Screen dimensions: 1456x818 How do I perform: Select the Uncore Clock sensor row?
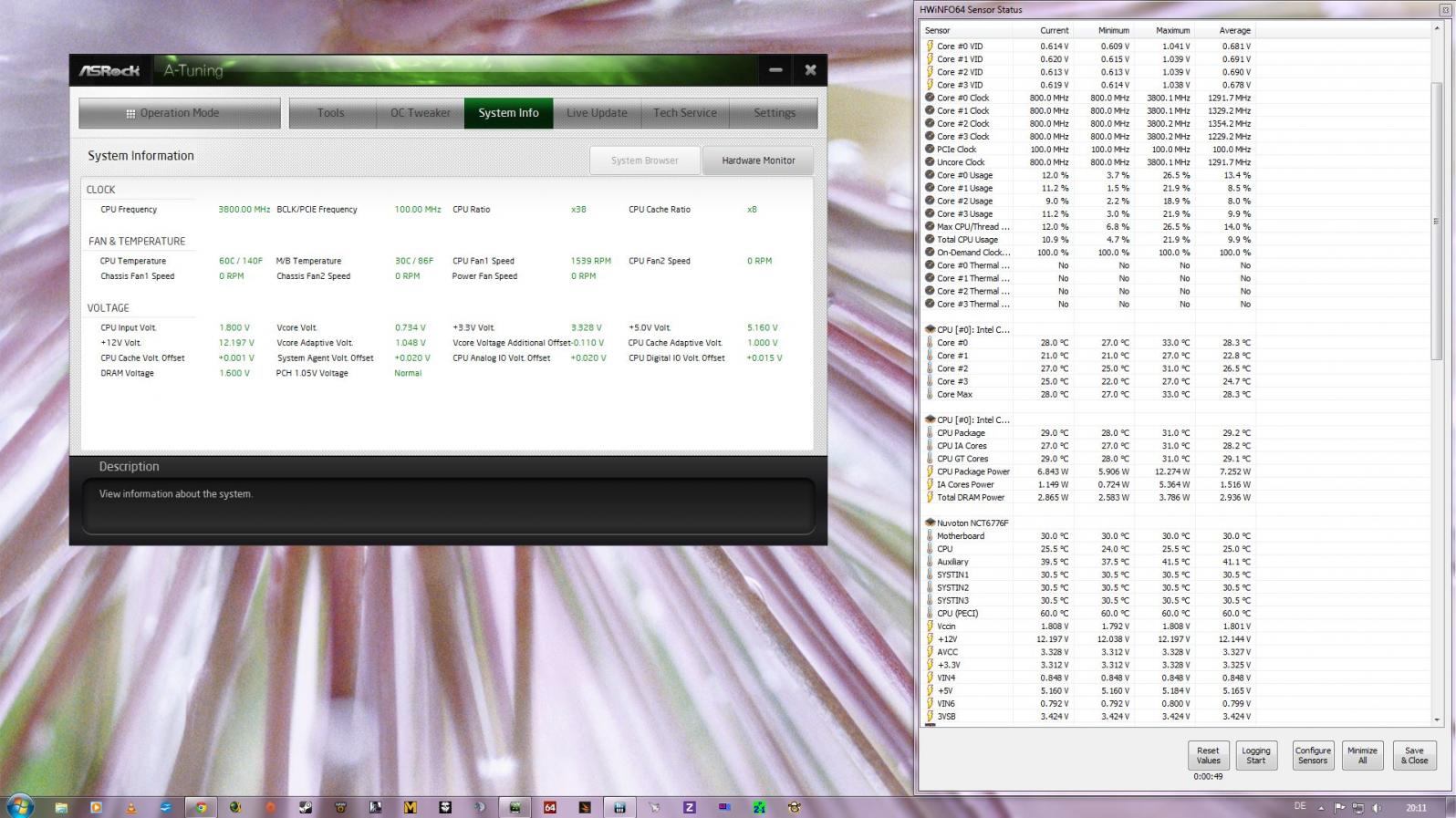point(1089,162)
